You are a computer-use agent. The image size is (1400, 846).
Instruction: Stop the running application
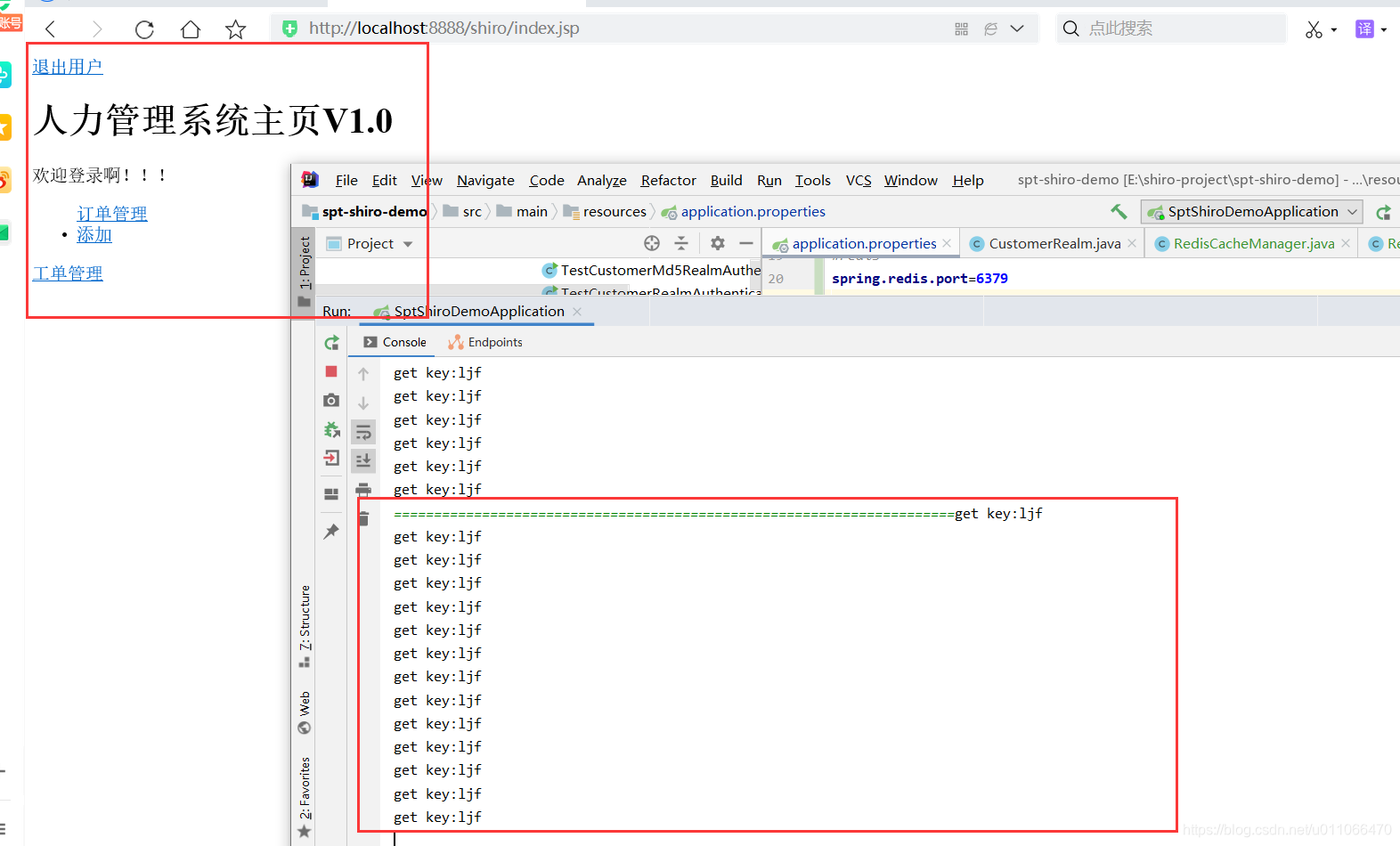(x=331, y=371)
